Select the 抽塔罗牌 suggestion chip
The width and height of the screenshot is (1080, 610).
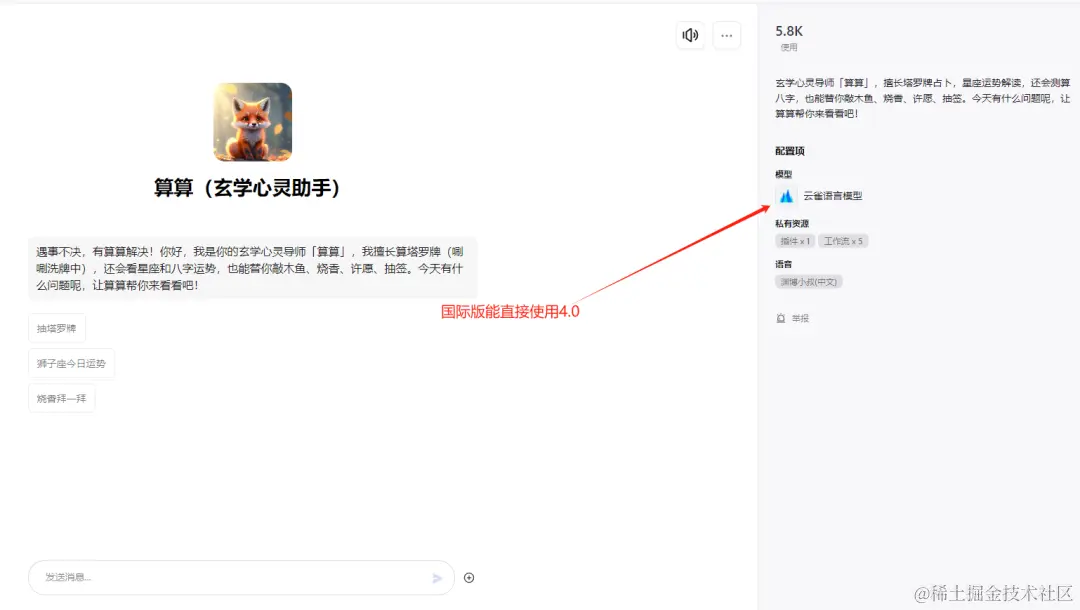coord(56,328)
